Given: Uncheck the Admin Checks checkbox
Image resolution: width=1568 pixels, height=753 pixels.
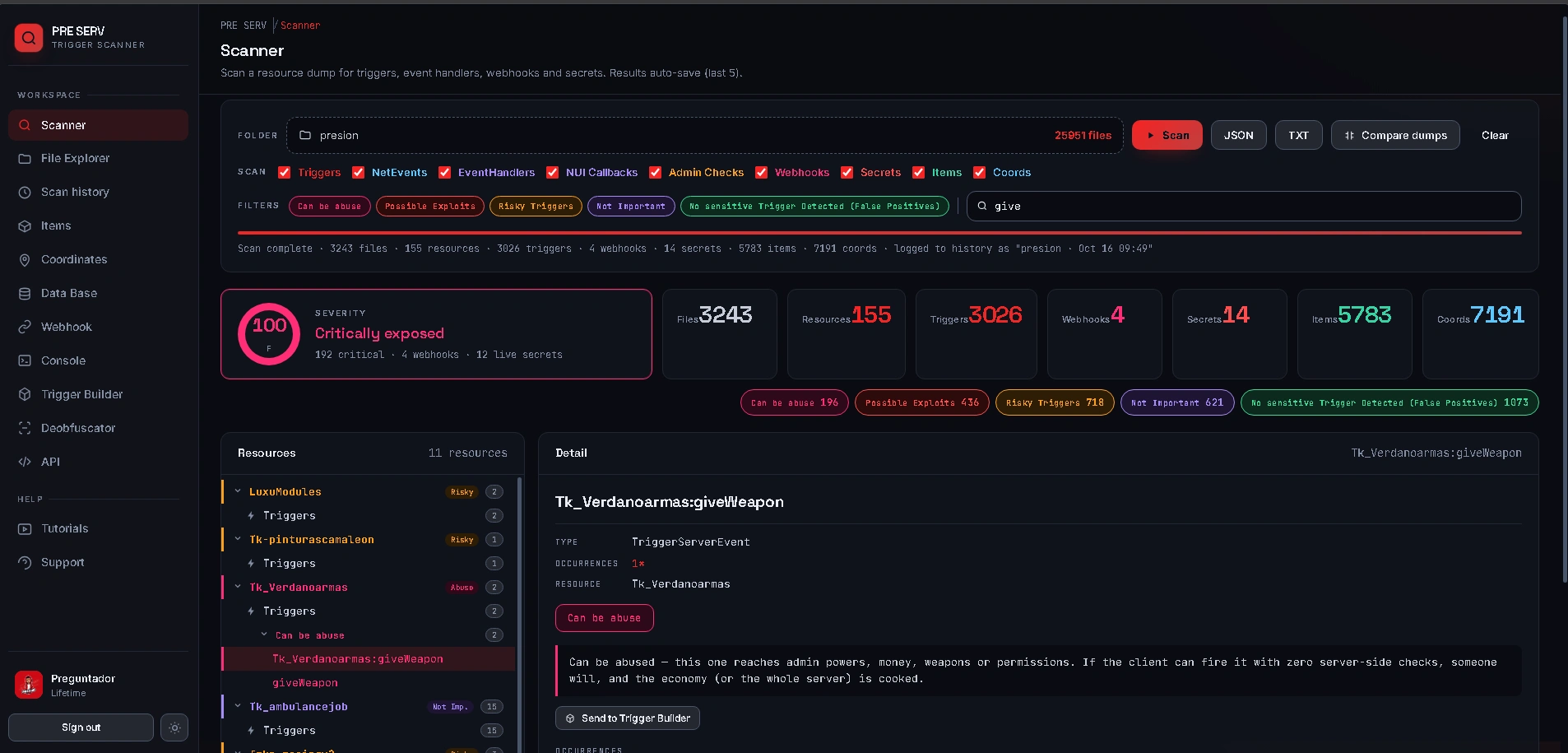Looking at the screenshot, I should click(x=655, y=172).
